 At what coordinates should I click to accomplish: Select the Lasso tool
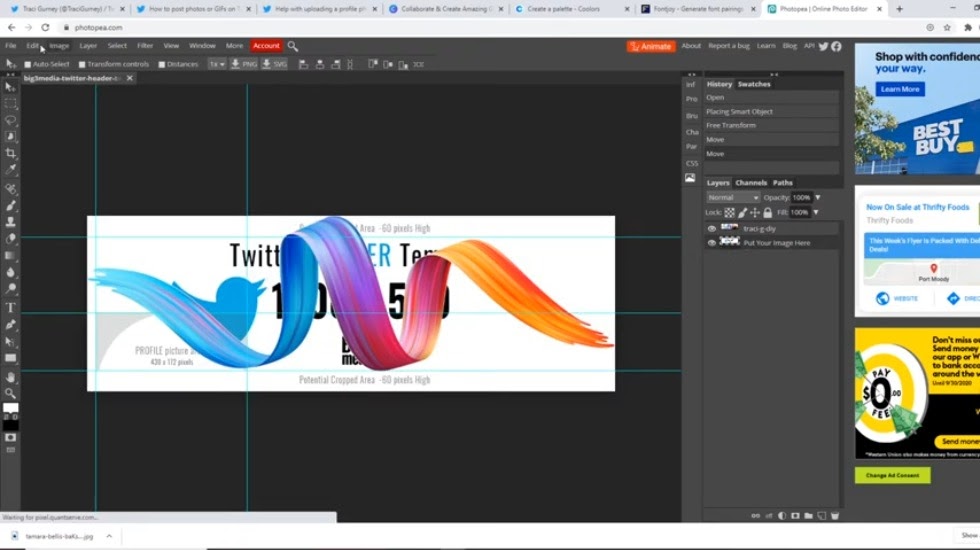point(10,120)
